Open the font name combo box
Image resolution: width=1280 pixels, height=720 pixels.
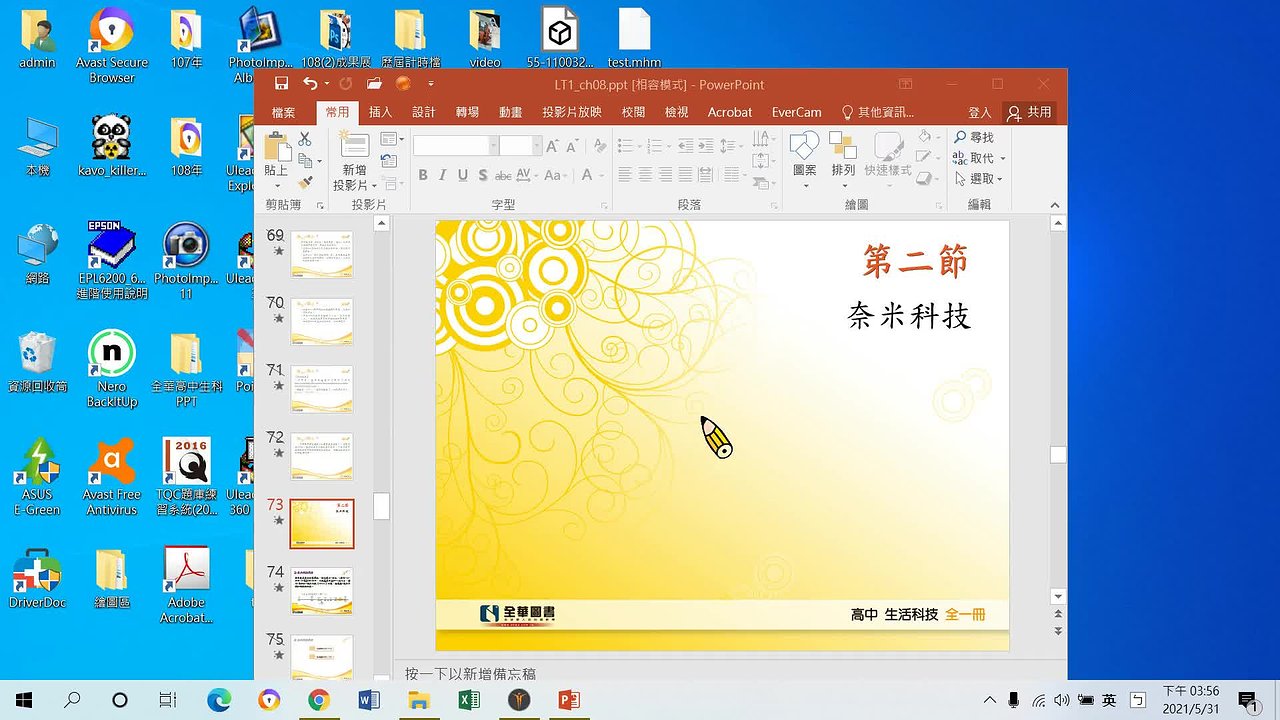click(455, 146)
